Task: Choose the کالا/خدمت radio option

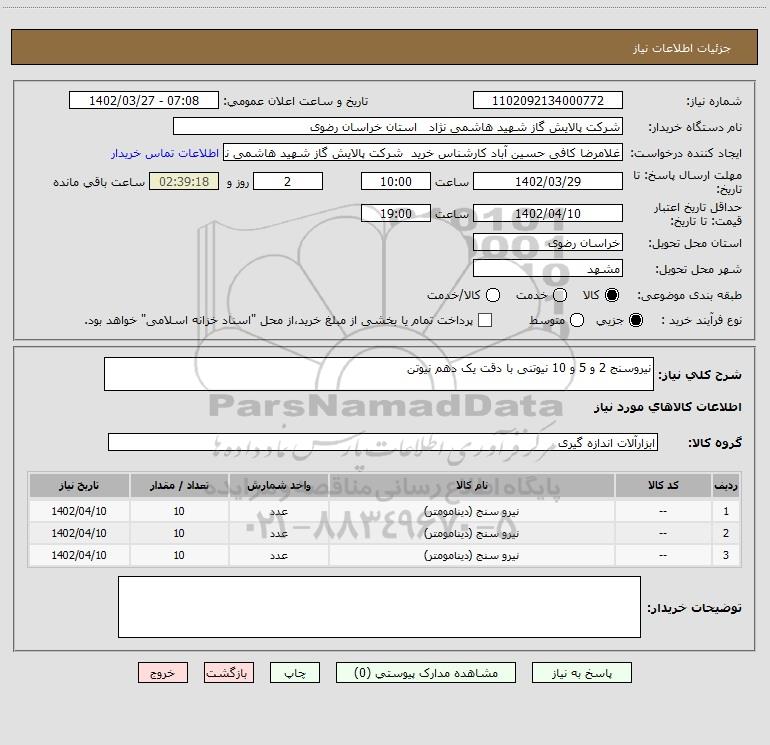Action: tap(490, 296)
